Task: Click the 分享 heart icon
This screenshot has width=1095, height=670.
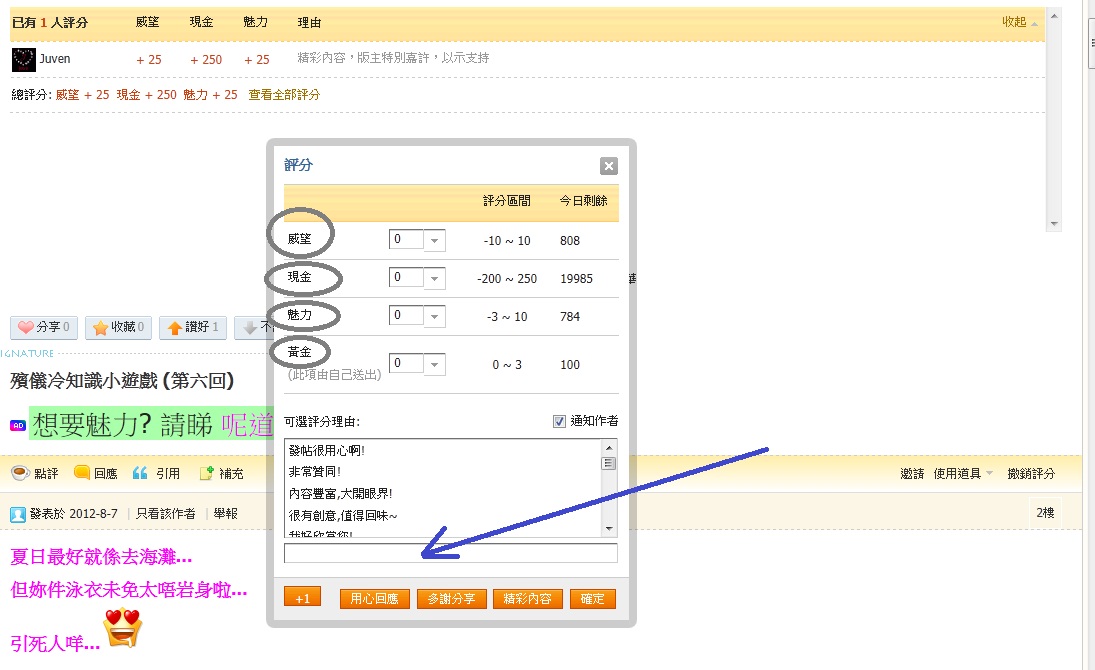Action: [x=27, y=327]
